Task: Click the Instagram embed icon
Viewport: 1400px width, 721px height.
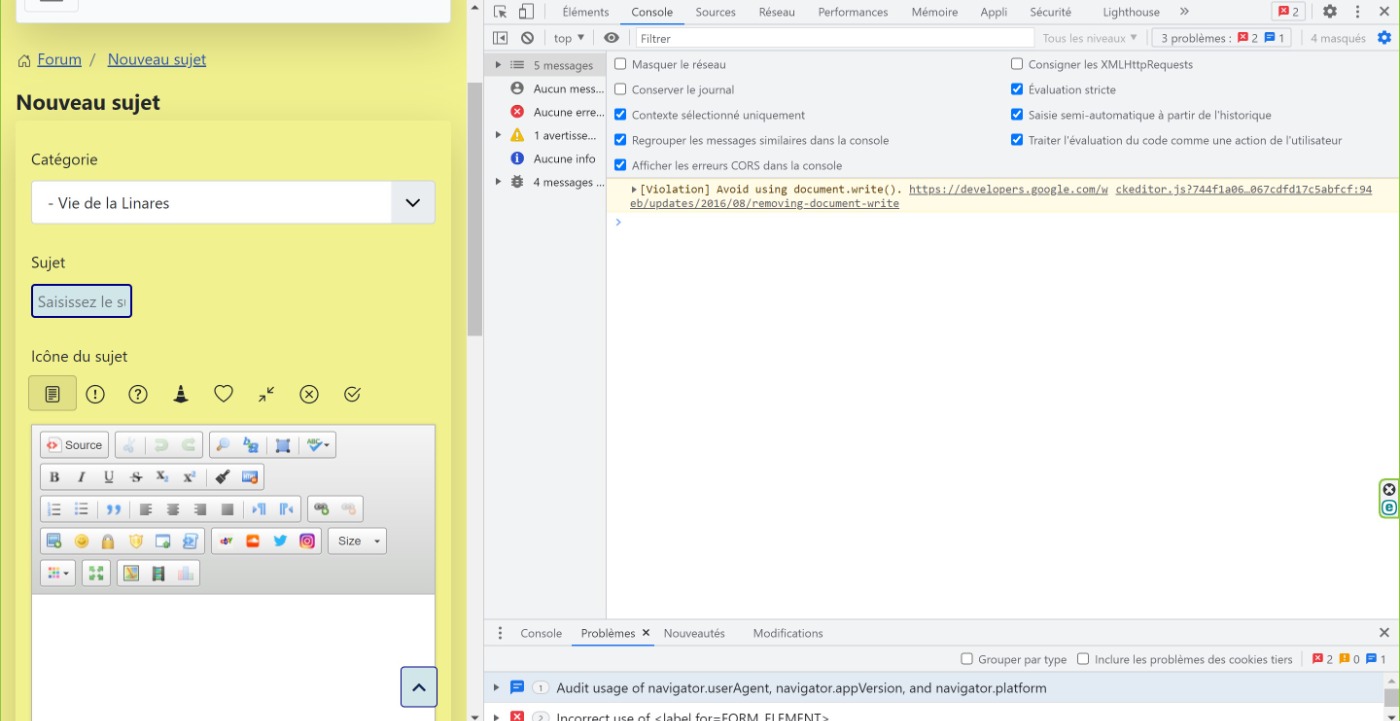Action: [x=307, y=541]
